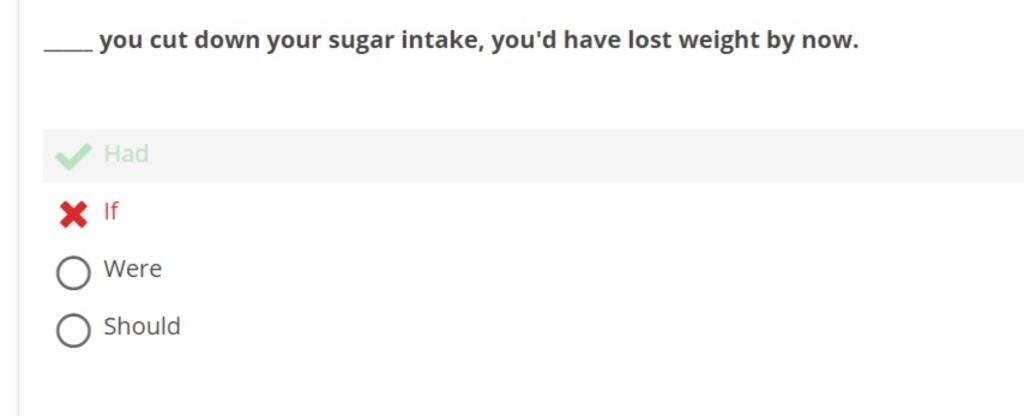Click the question sentence about sugar intake
This screenshot has width=1024, height=416.
click(451, 40)
